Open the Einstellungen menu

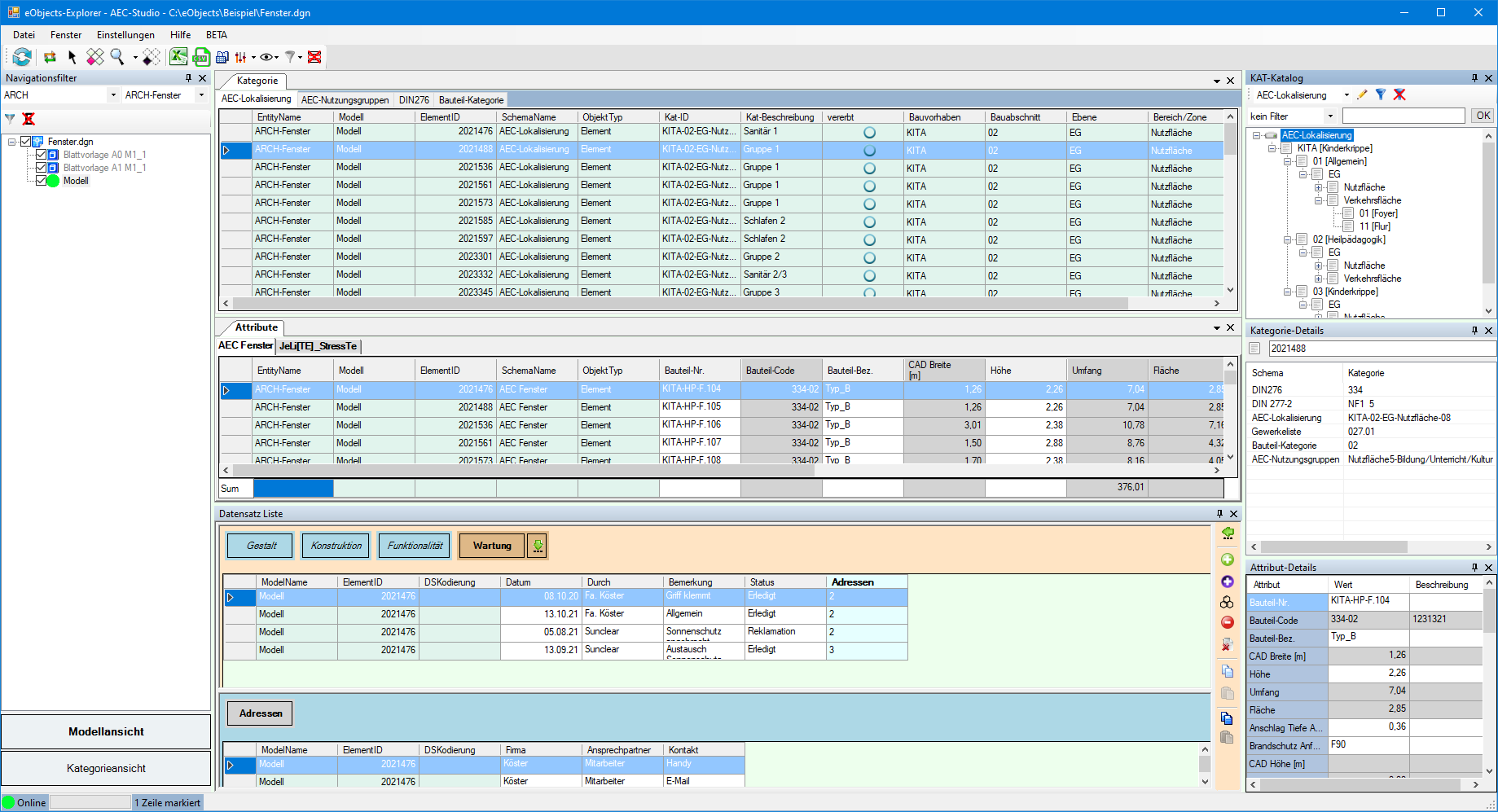pos(125,35)
